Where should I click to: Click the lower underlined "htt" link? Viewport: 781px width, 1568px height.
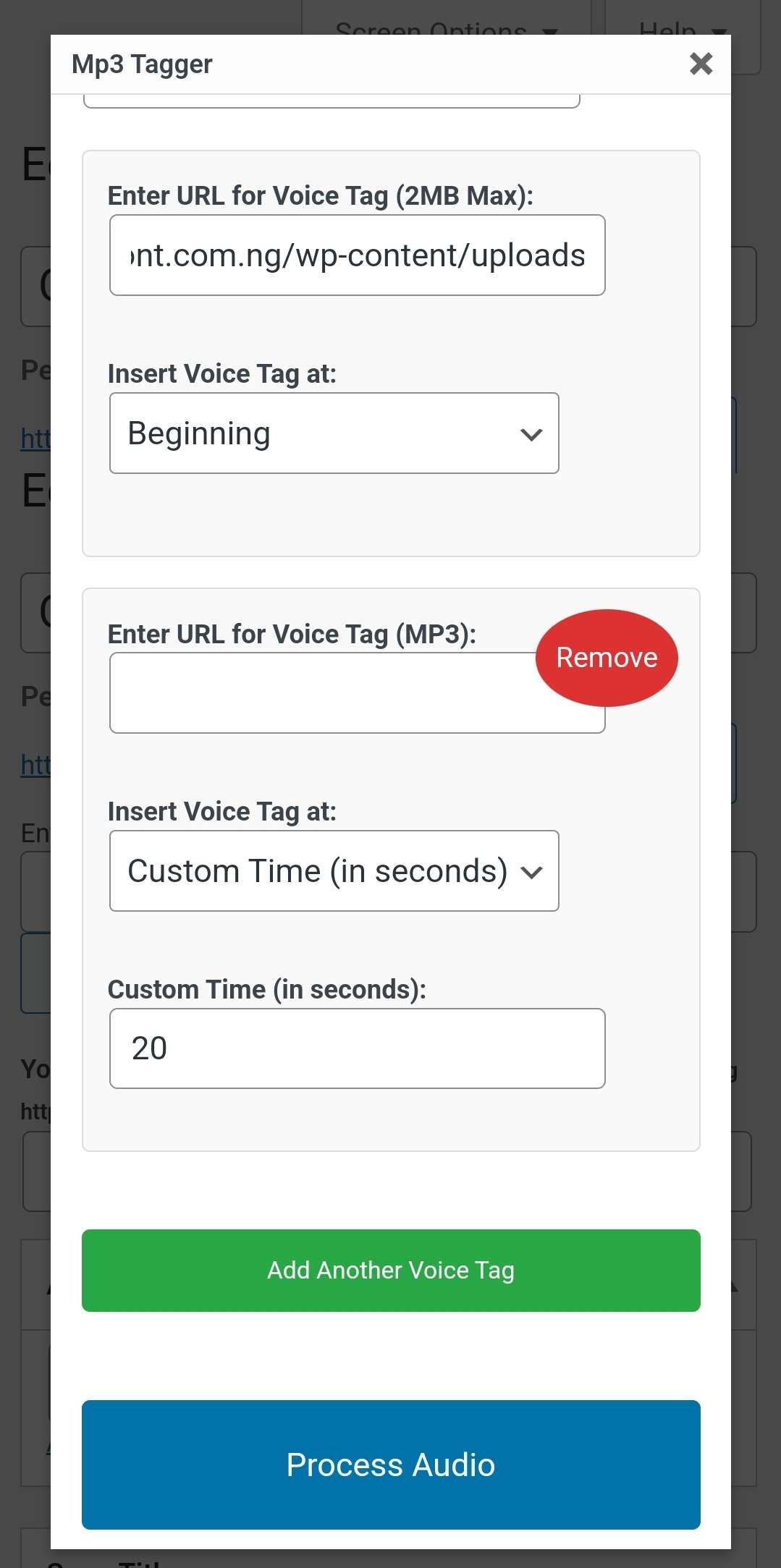coord(35,765)
